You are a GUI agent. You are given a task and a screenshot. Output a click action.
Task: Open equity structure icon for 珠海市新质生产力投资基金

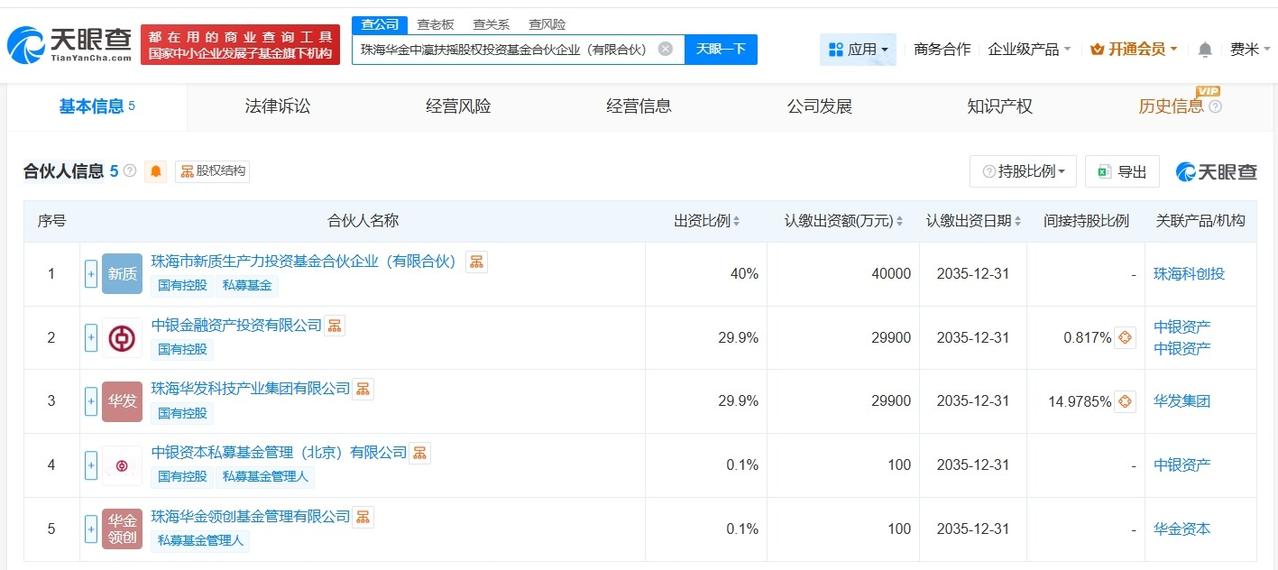point(477,261)
